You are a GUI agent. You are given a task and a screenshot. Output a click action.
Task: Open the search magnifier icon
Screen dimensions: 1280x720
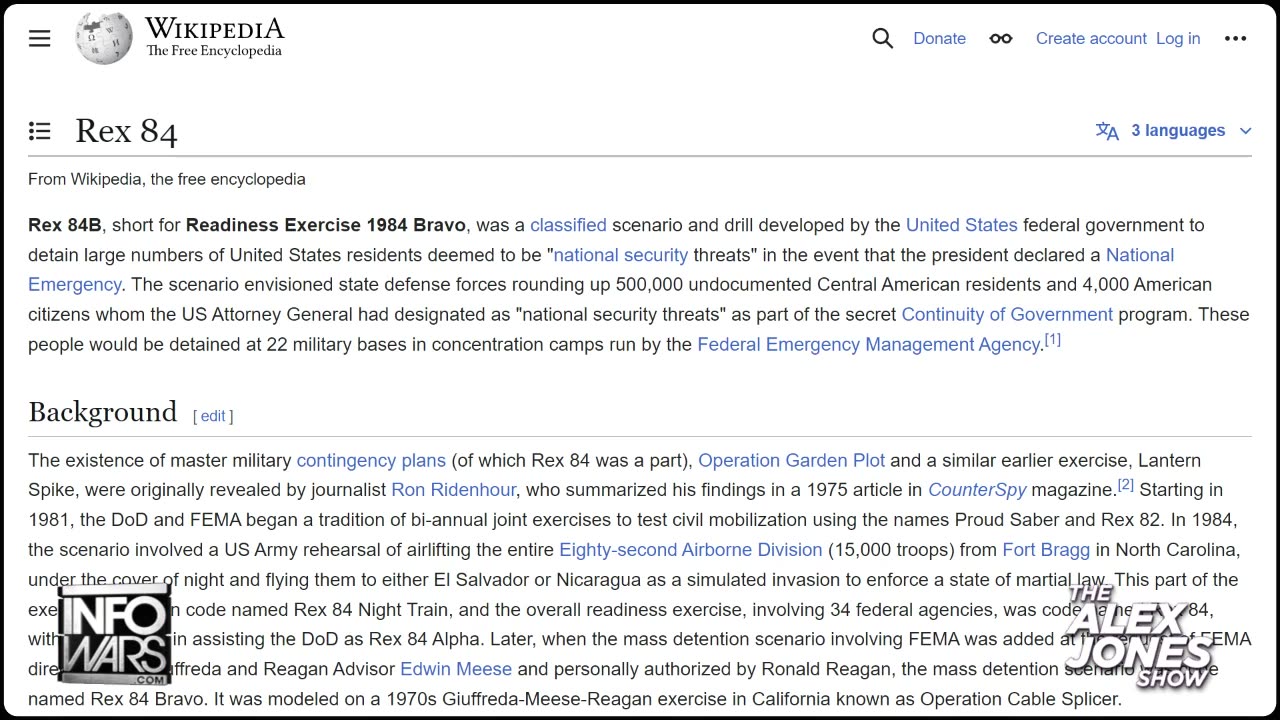(882, 39)
